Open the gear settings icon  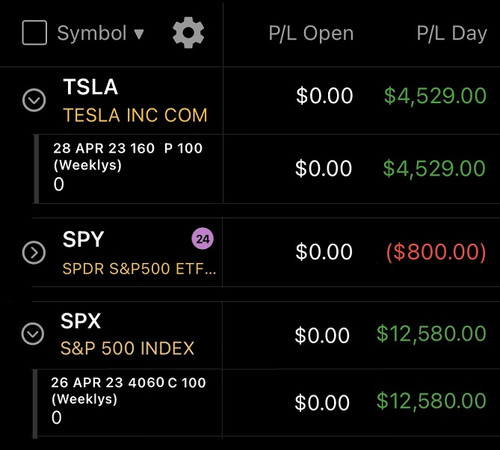188,33
